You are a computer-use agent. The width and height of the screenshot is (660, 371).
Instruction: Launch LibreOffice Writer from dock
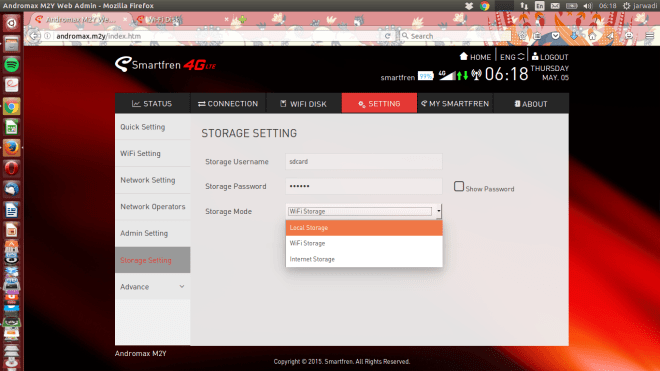11,210
